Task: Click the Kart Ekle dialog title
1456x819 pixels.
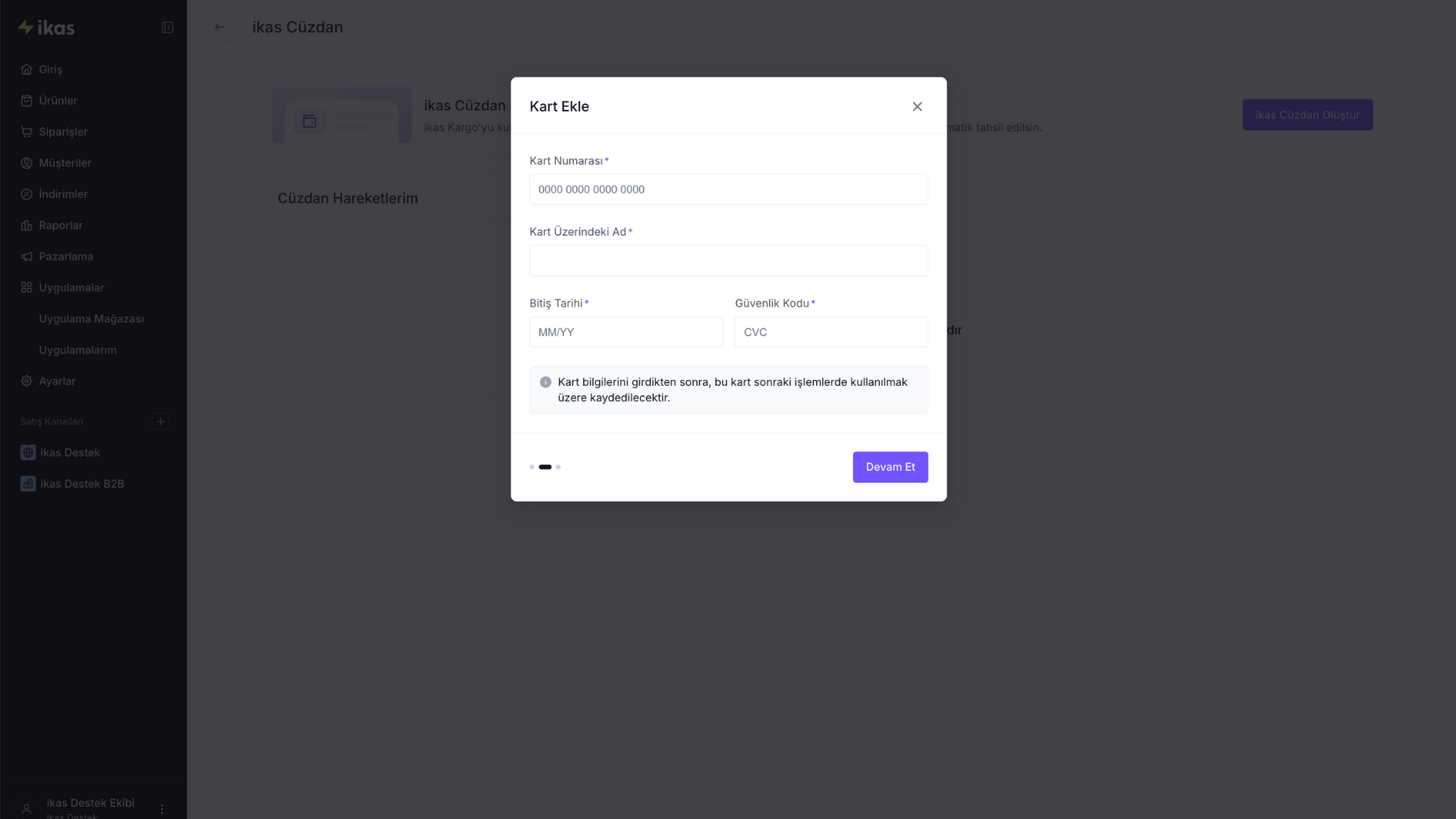Action: (x=559, y=107)
